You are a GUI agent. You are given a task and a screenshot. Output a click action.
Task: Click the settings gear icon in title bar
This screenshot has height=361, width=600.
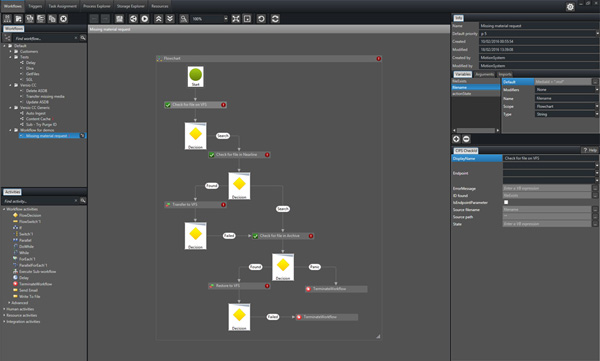570,7
